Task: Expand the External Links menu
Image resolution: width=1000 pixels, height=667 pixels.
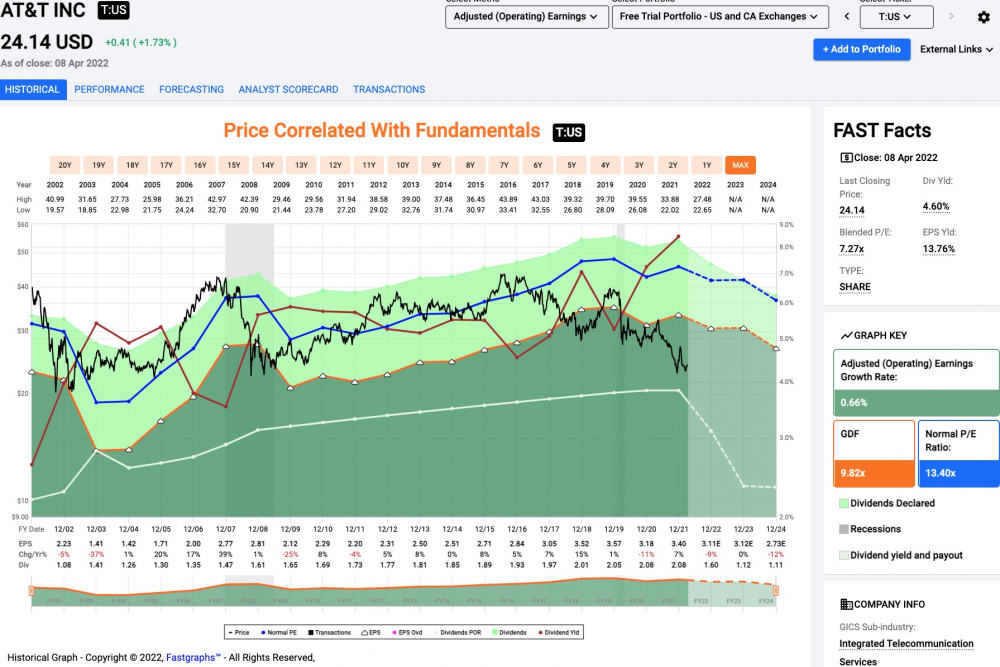Action: click(x=956, y=49)
